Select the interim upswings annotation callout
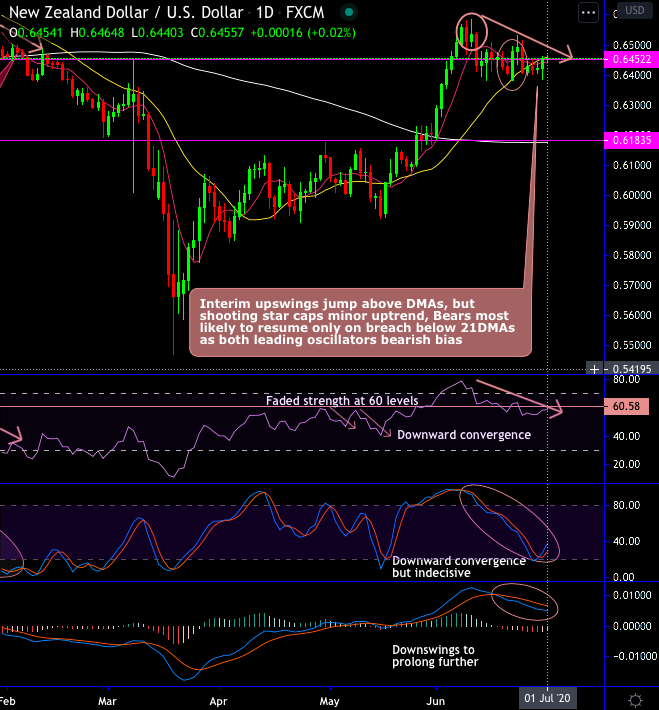The height and width of the screenshot is (710, 659). pos(360,322)
